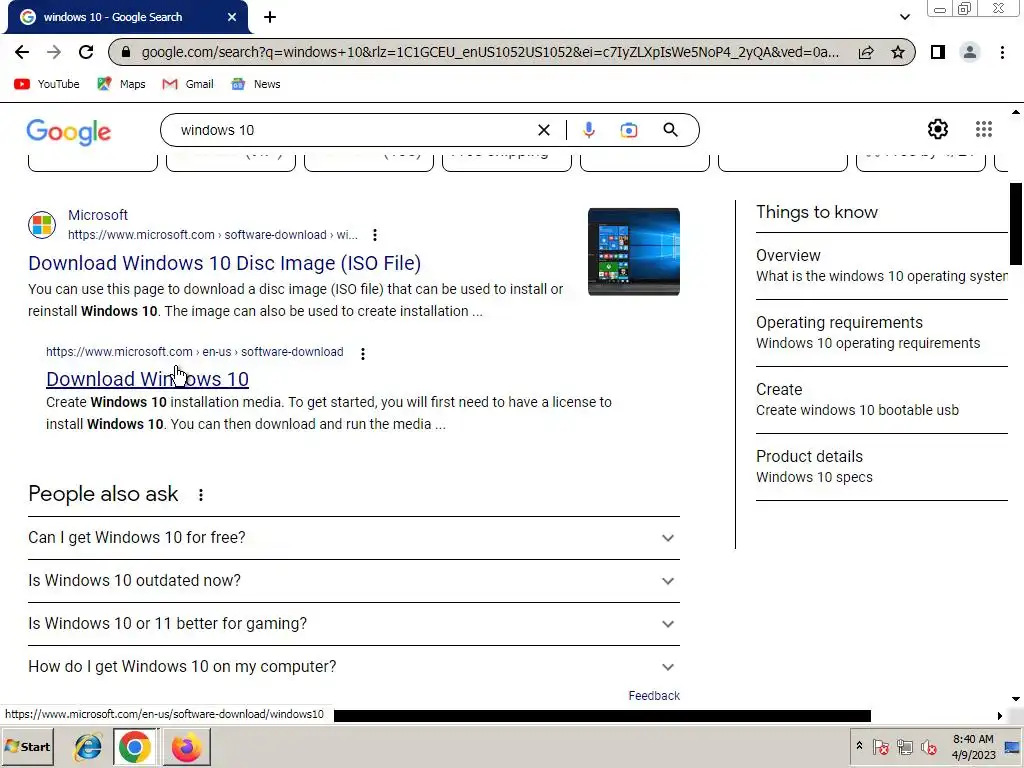Open 'People also ask' more options
Viewport: 1024px width, 768px height.
coord(200,495)
